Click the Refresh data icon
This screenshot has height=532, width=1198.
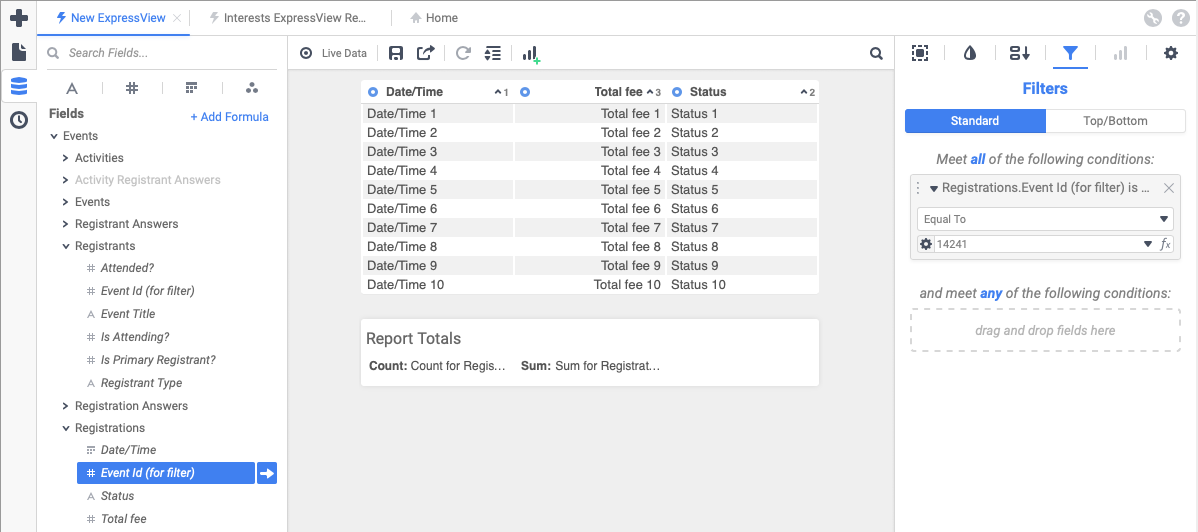click(463, 54)
